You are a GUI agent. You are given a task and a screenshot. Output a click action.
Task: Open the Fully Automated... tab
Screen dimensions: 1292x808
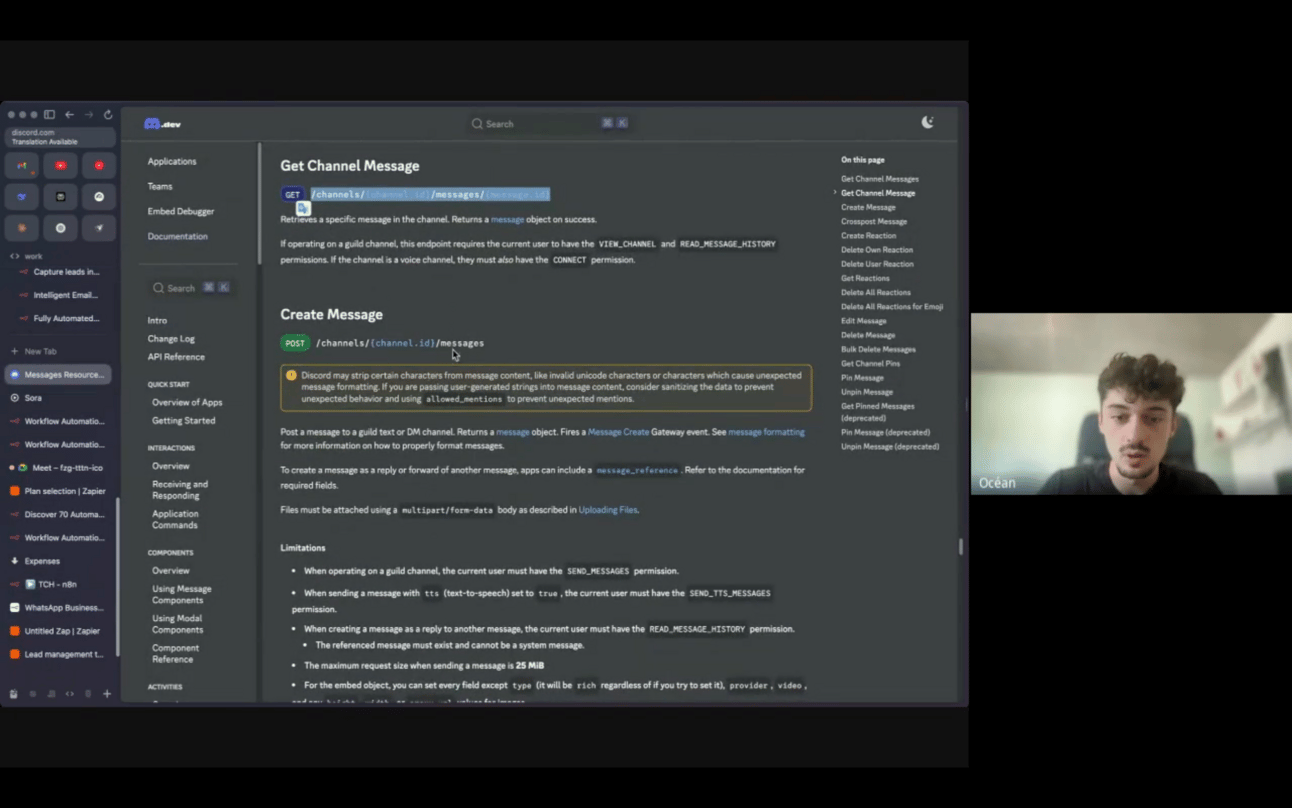(62, 318)
